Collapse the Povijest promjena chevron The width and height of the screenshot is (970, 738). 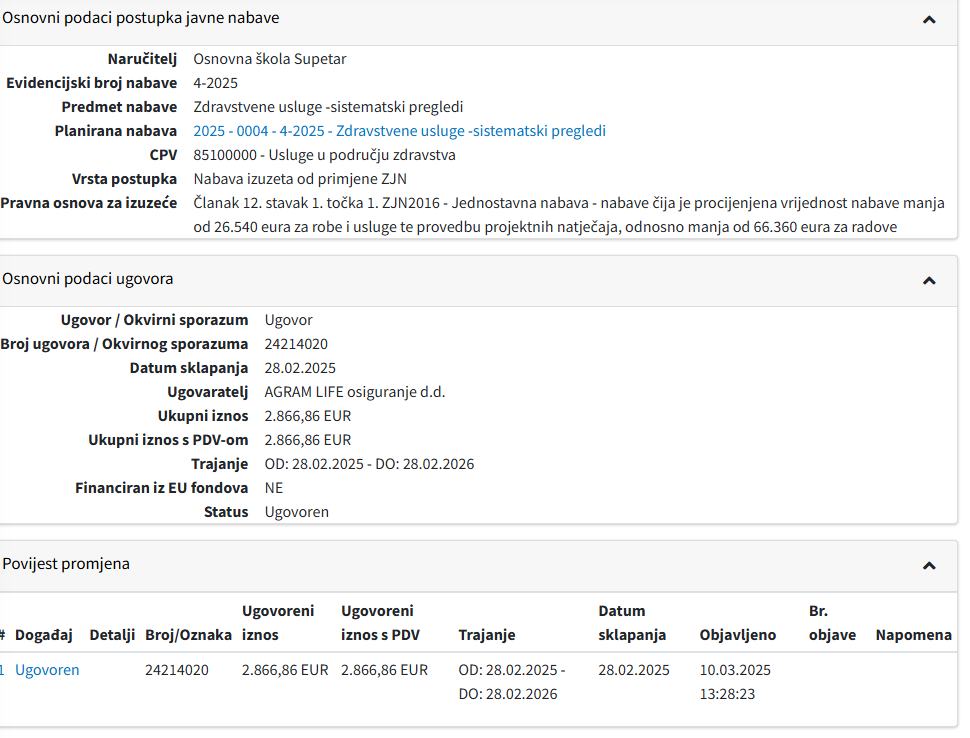click(929, 565)
